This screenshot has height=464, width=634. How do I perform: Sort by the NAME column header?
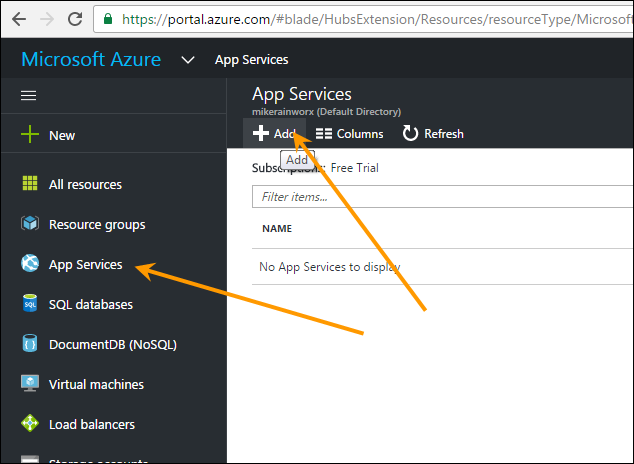pyautogui.click(x=277, y=228)
